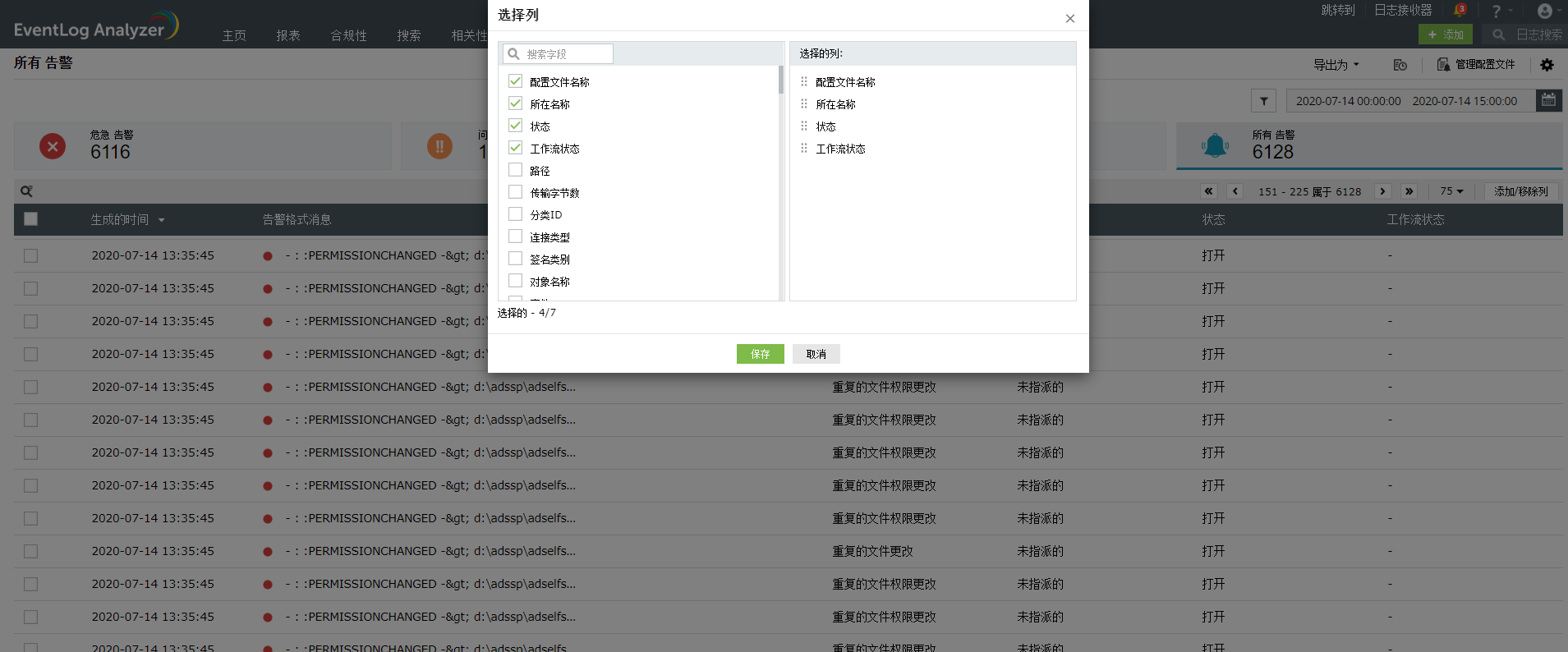Image resolution: width=1568 pixels, height=652 pixels.
Task: Uncheck the 所在名称 column checkbox
Action: click(x=515, y=103)
